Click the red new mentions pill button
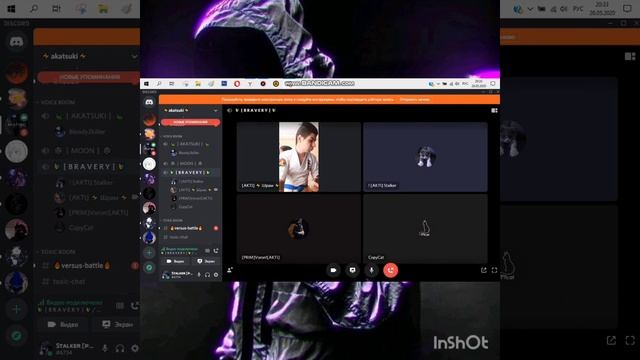 pos(191,122)
